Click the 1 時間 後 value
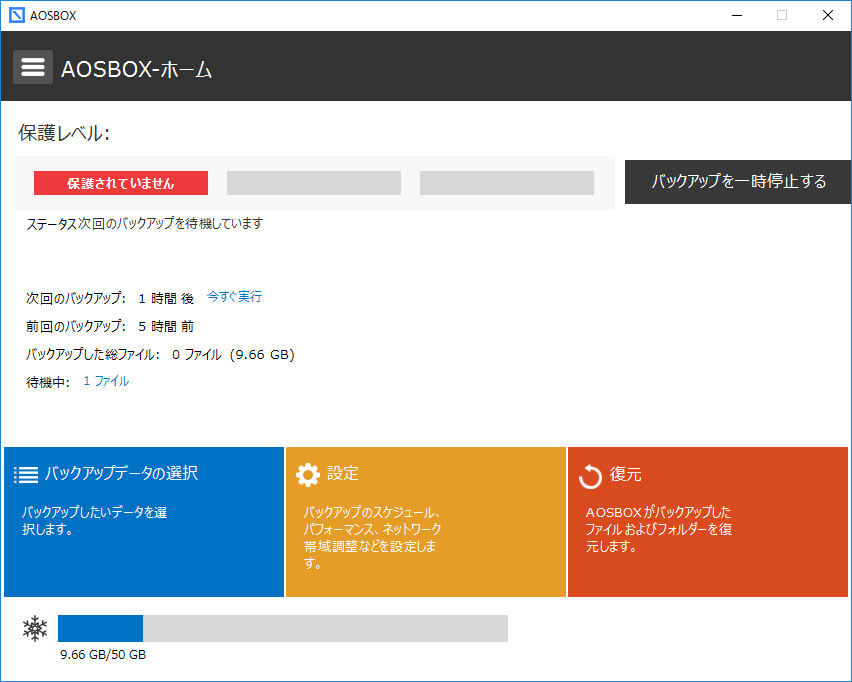Screen dimensions: 852x682 tap(166, 298)
